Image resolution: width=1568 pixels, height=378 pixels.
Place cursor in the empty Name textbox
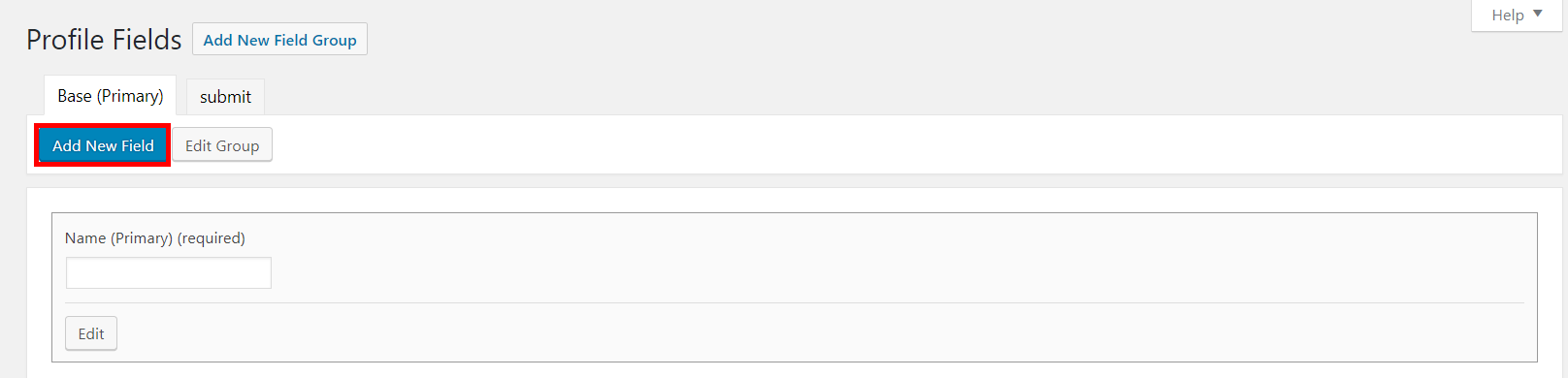(x=169, y=273)
